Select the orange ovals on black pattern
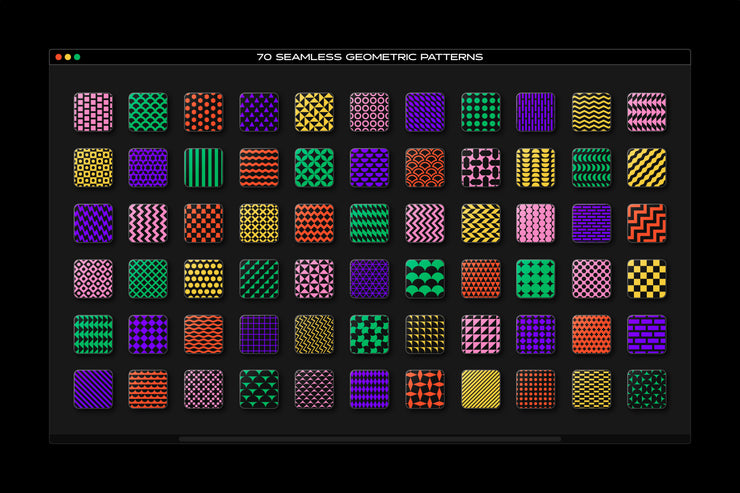This screenshot has width=740, height=493. (x=424, y=389)
